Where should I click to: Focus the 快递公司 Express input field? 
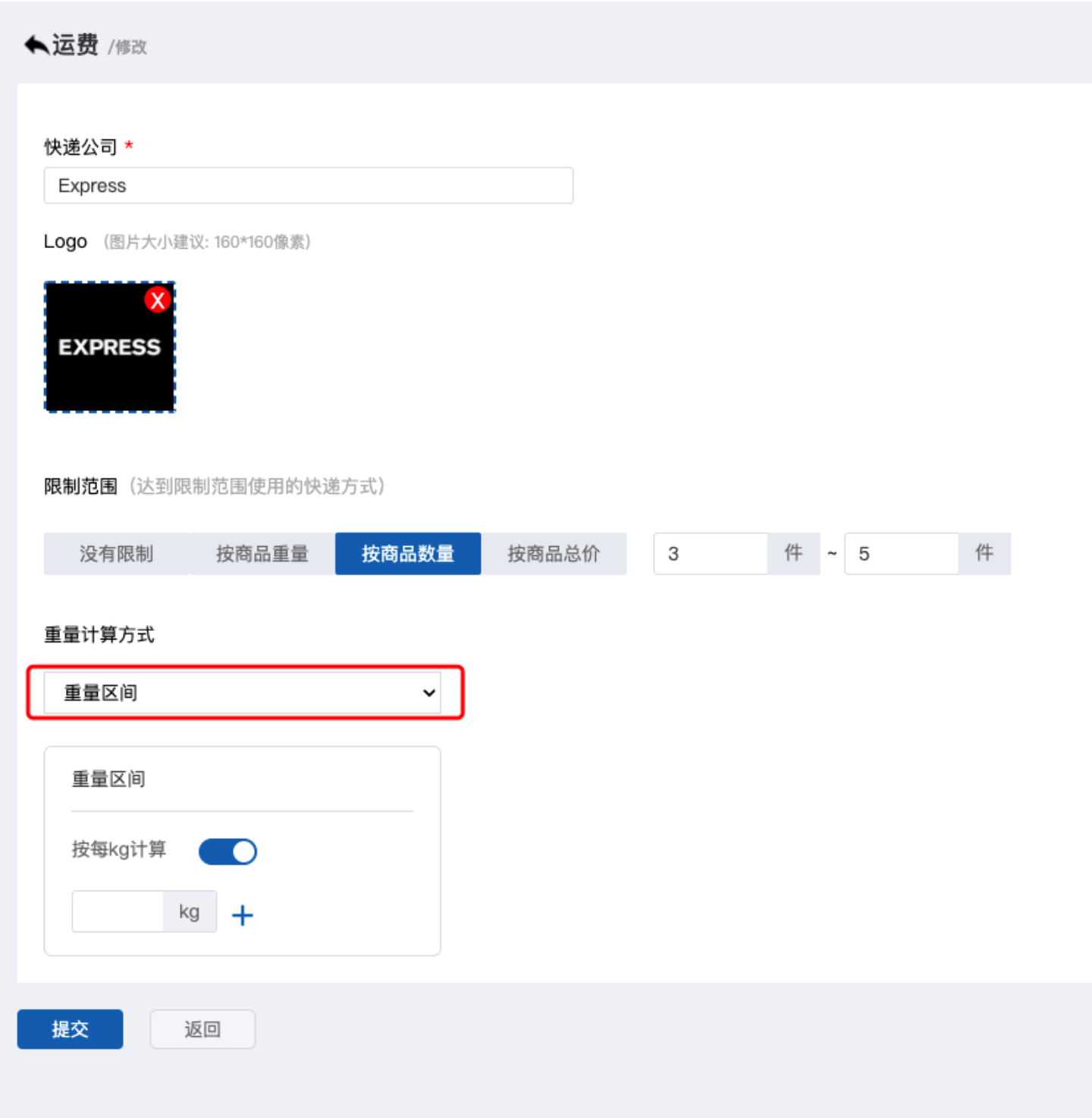[309, 186]
